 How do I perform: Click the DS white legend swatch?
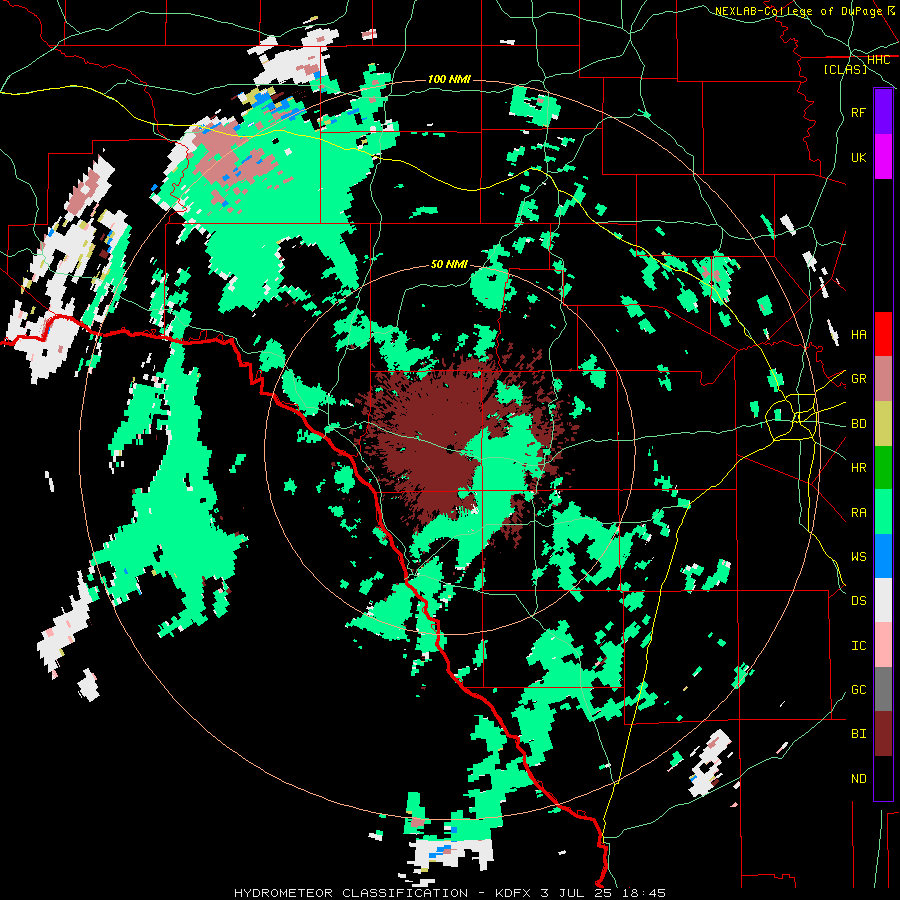[883, 600]
